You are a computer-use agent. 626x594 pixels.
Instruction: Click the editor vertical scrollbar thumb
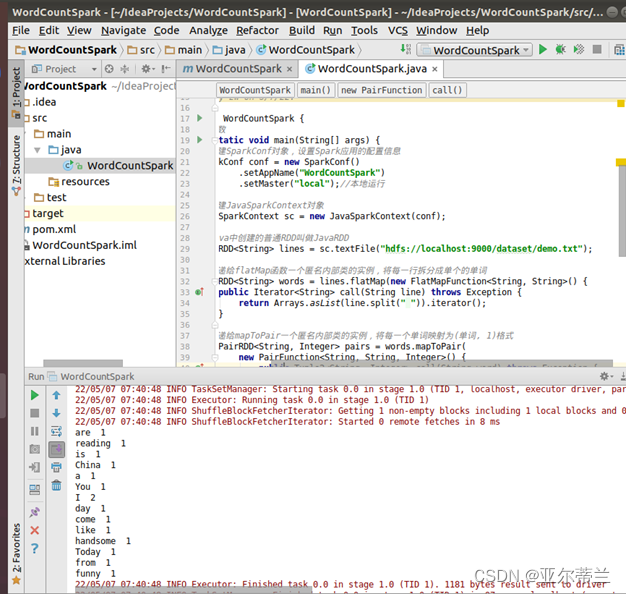pyautogui.click(x=622, y=211)
